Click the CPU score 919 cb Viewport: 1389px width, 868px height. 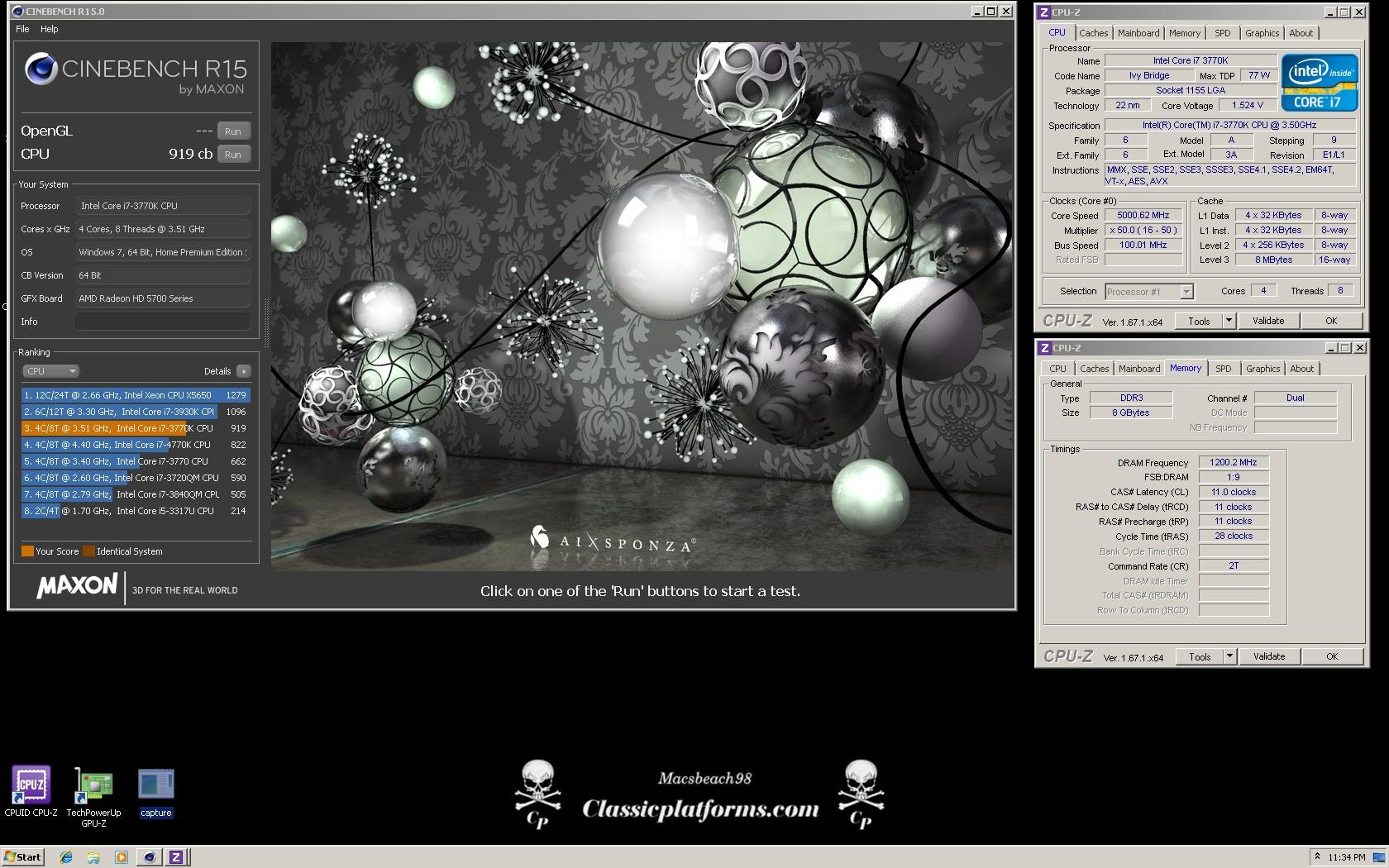click(x=191, y=155)
